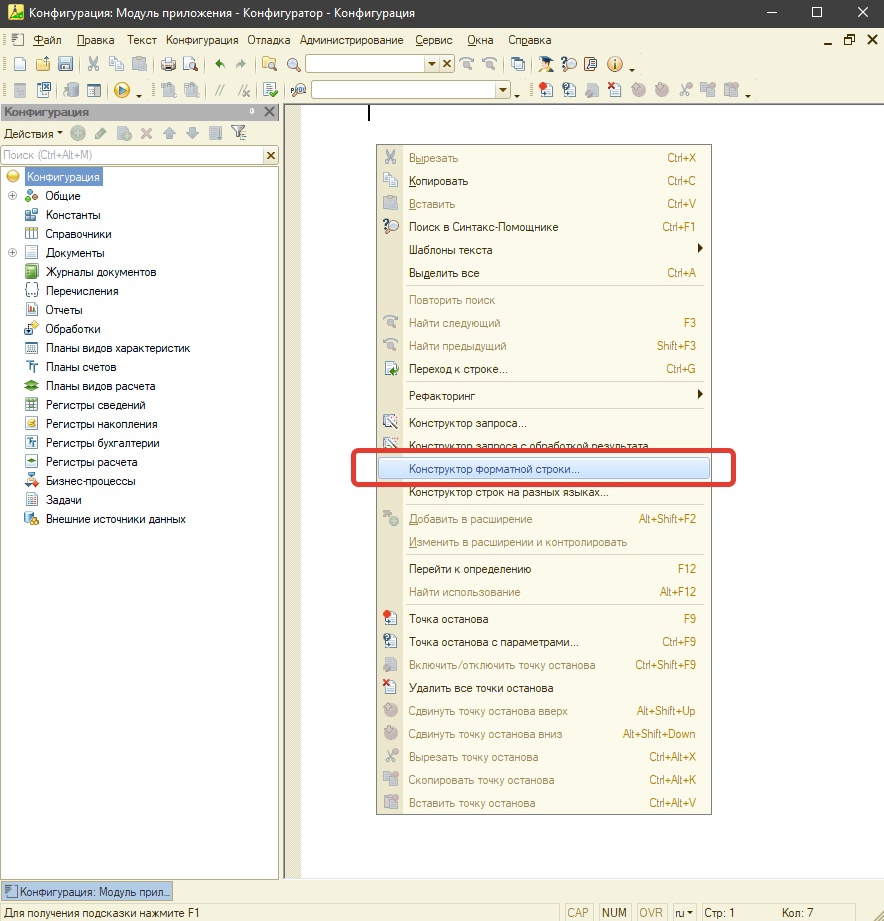884x921 pixels.
Task: Clear the toolbar search box X button
Action: point(447,63)
